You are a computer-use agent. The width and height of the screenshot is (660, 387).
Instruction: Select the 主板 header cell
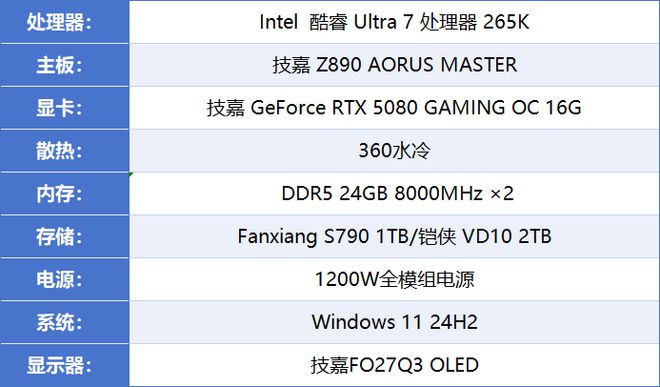click(x=64, y=65)
